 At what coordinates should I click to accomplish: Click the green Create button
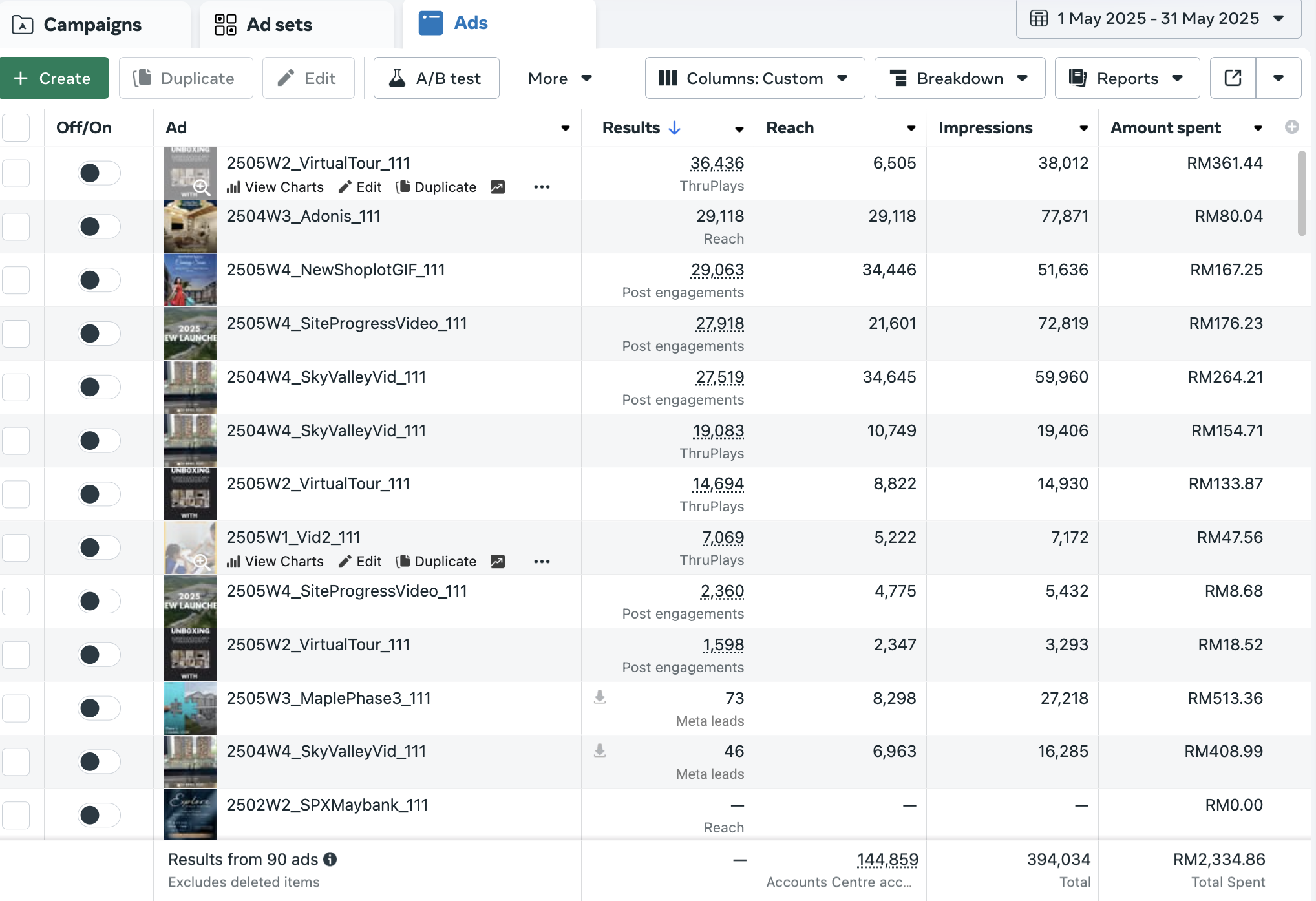tap(54, 78)
